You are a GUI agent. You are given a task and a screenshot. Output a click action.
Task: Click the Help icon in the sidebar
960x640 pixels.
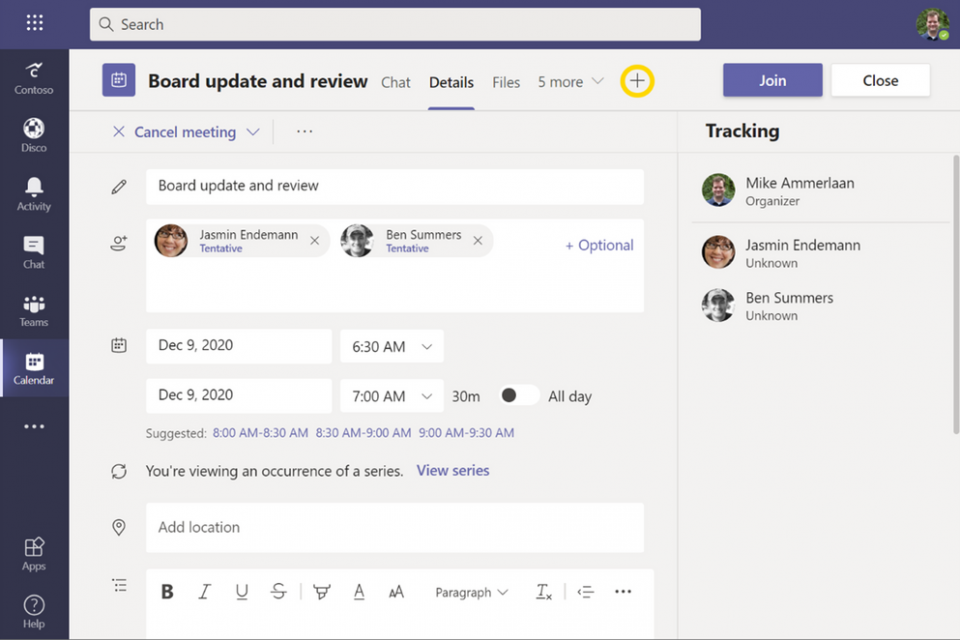tap(34, 608)
